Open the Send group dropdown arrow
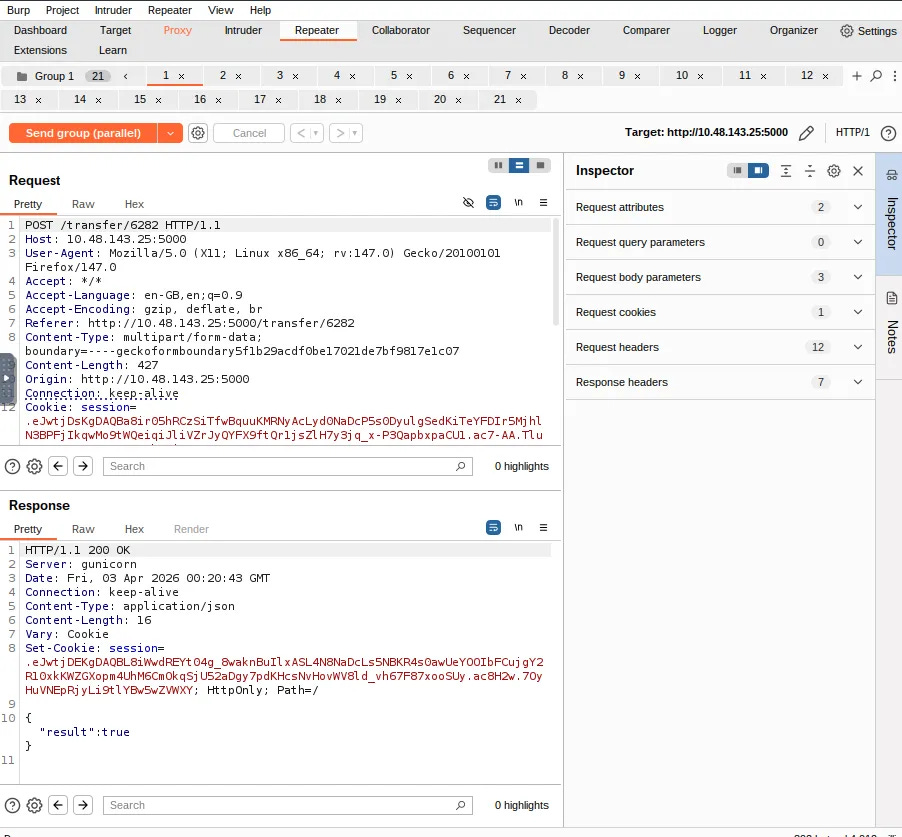 (171, 133)
